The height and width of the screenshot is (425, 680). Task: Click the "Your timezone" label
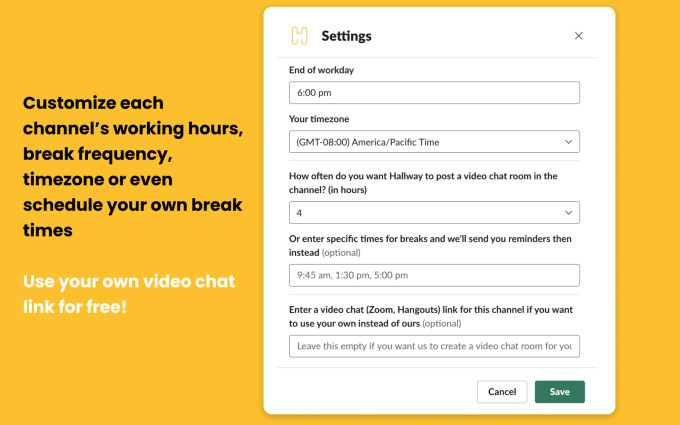click(x=320, y=119)
